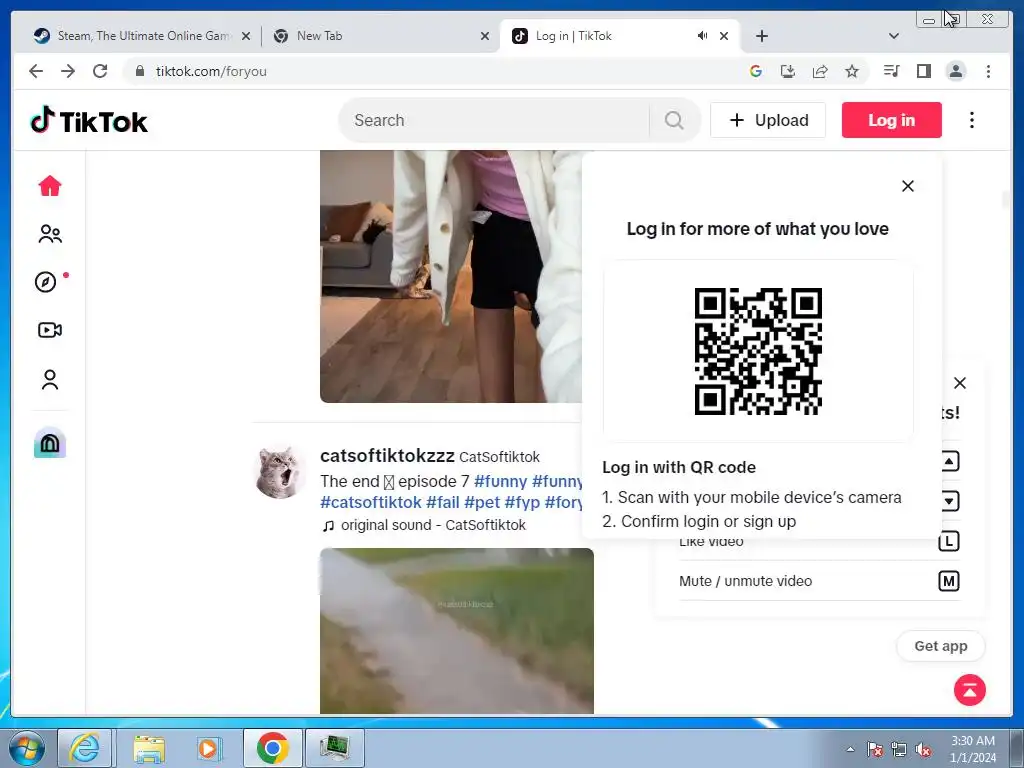This screenshot has height=768, width=1024.
Task: Close the keyboard shortcuts panel
Action: click(959, 383)
